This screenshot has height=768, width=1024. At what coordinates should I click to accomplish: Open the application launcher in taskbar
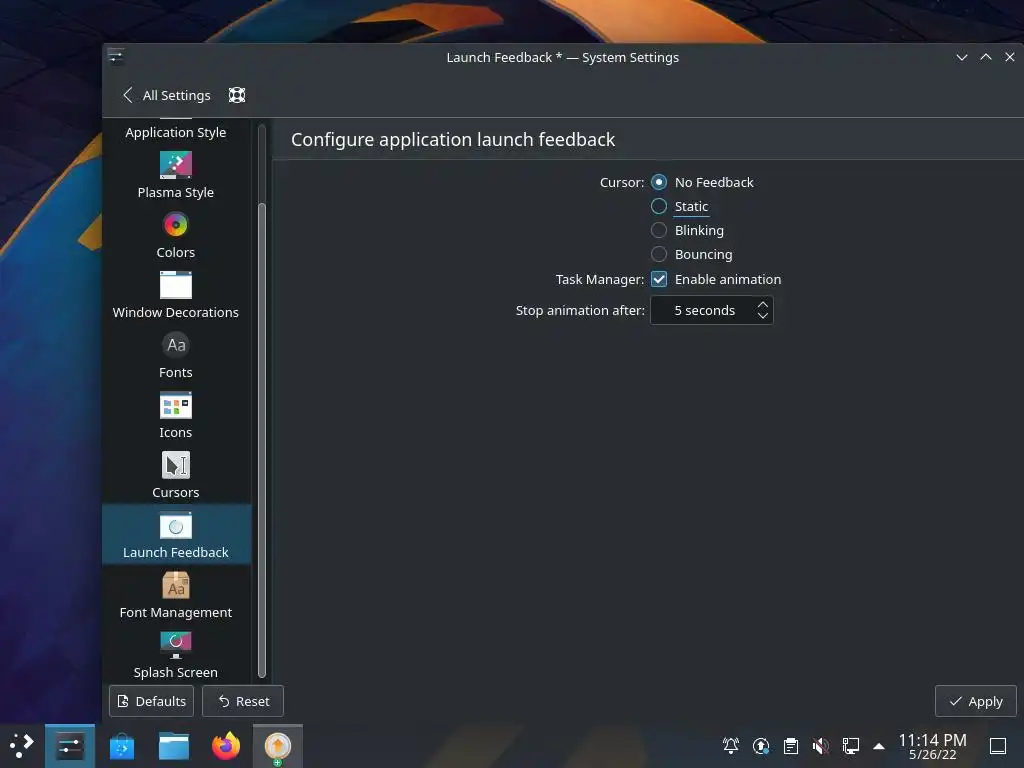pos(21,745)
